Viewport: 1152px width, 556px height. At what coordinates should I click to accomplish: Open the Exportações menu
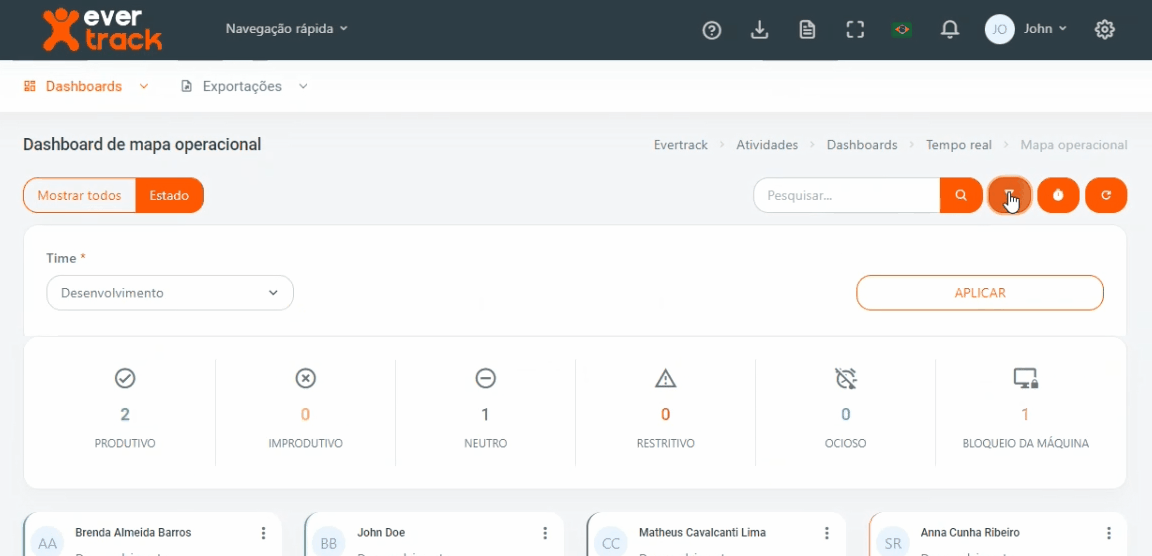pyautogui.click(x=244, y=87)
